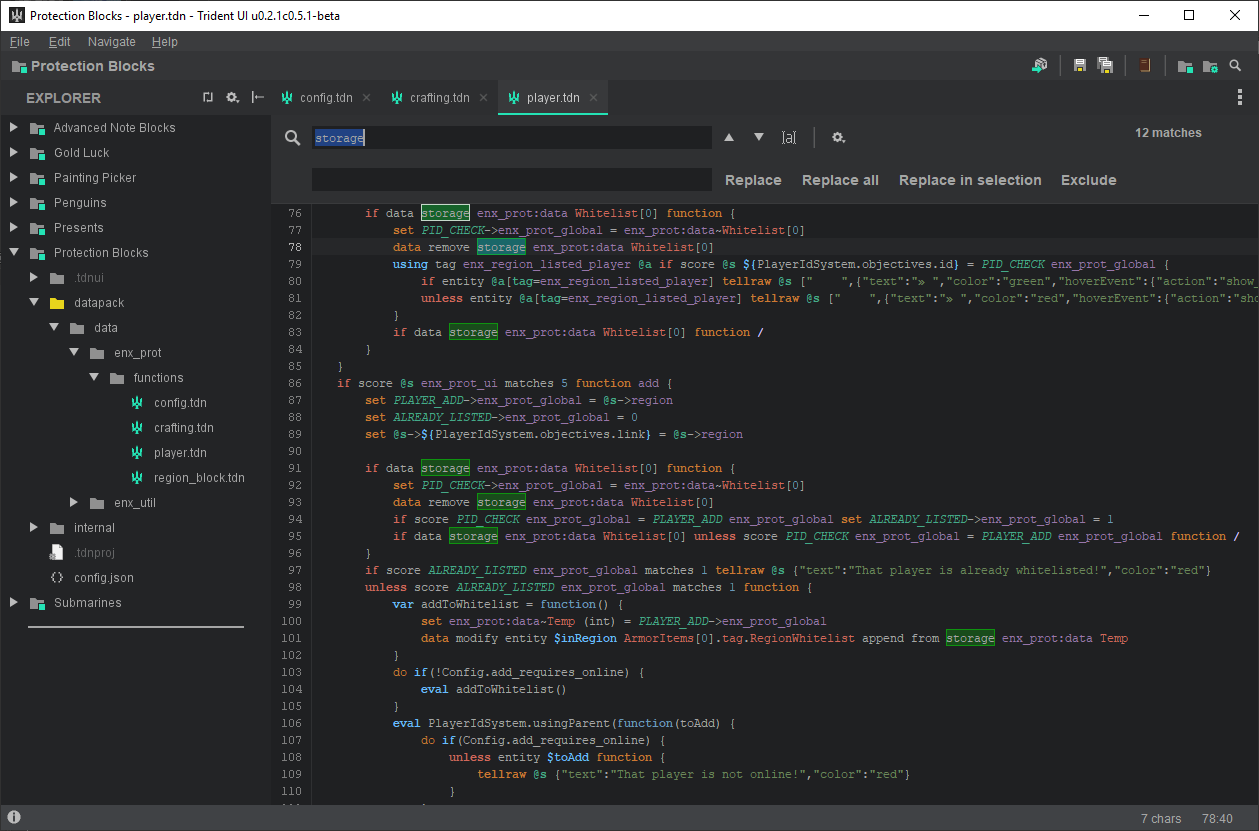Toggle the select-all-matches [a] option
The image size is (1259, 831).
[789, 137]
